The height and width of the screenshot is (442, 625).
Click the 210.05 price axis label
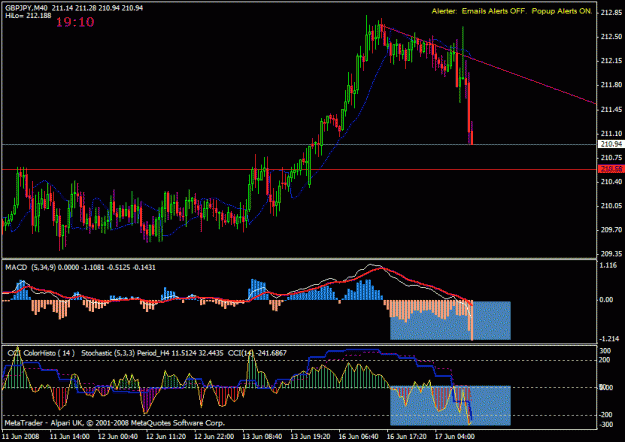point(611,206)
